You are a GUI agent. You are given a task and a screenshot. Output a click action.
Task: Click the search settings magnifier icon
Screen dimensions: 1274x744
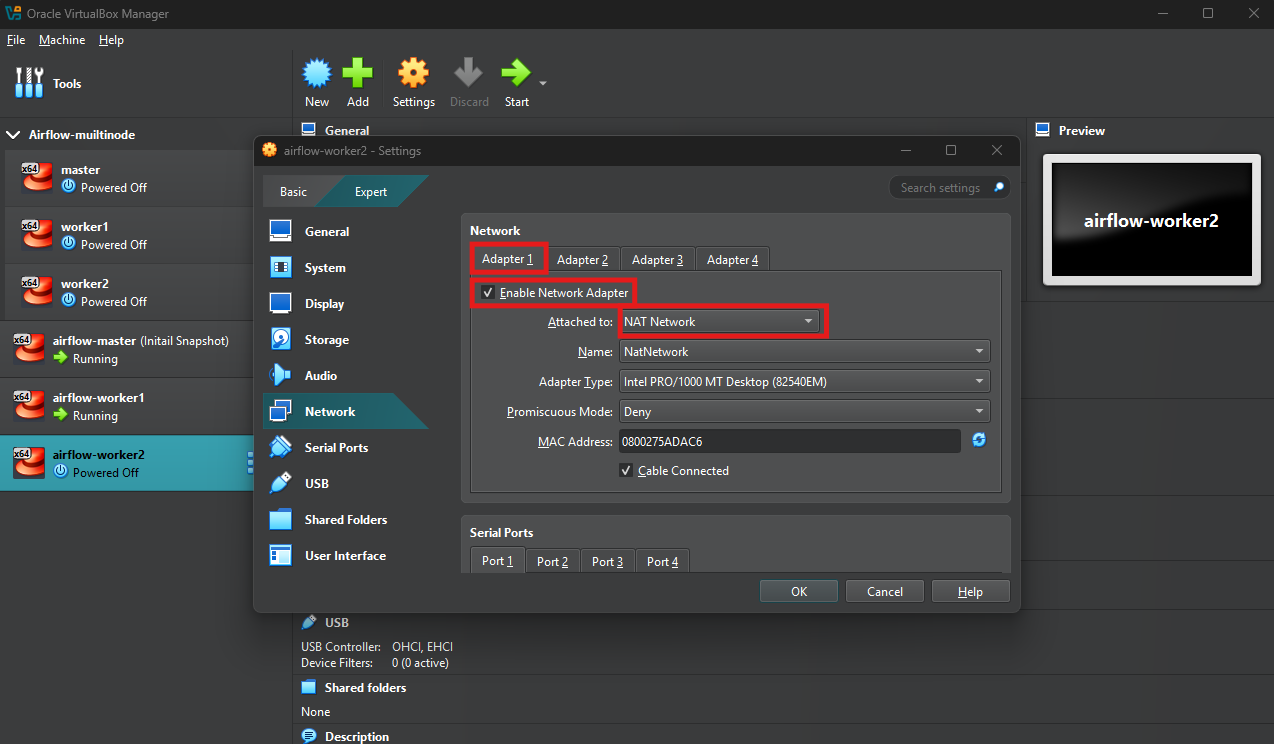pyautogui.click(x=998, y=187)
